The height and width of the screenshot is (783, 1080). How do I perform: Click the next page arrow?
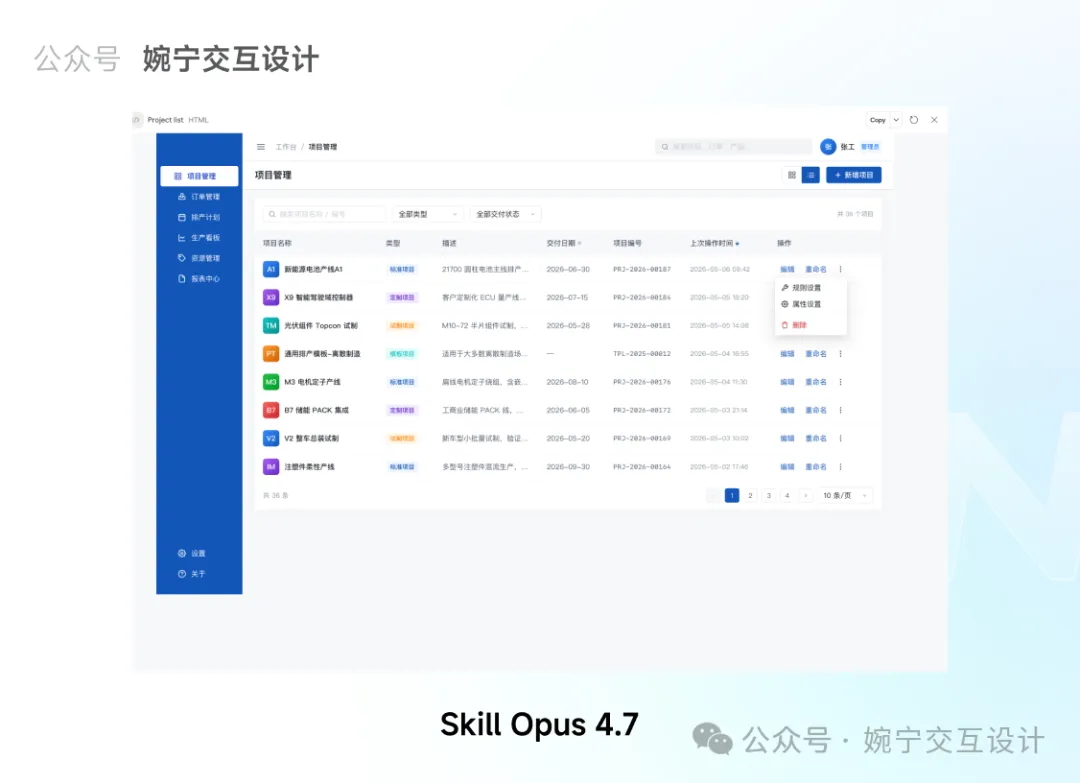pos(805,496)
